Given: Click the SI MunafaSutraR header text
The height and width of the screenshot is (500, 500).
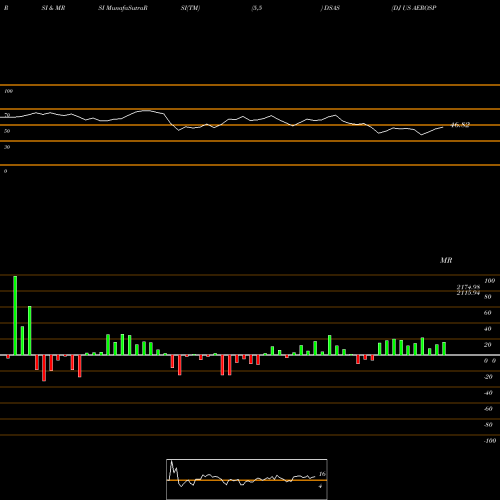Looking at the screenshot, I should tap(123, 8).
